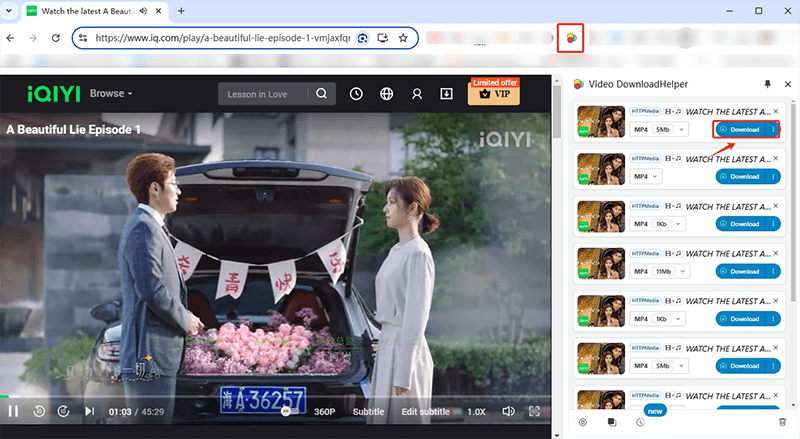The height and width of the screenshot is (439, 800).
Task: Click the VIP limited offer button
Action: pyautogui.click(x=494, y=91)
